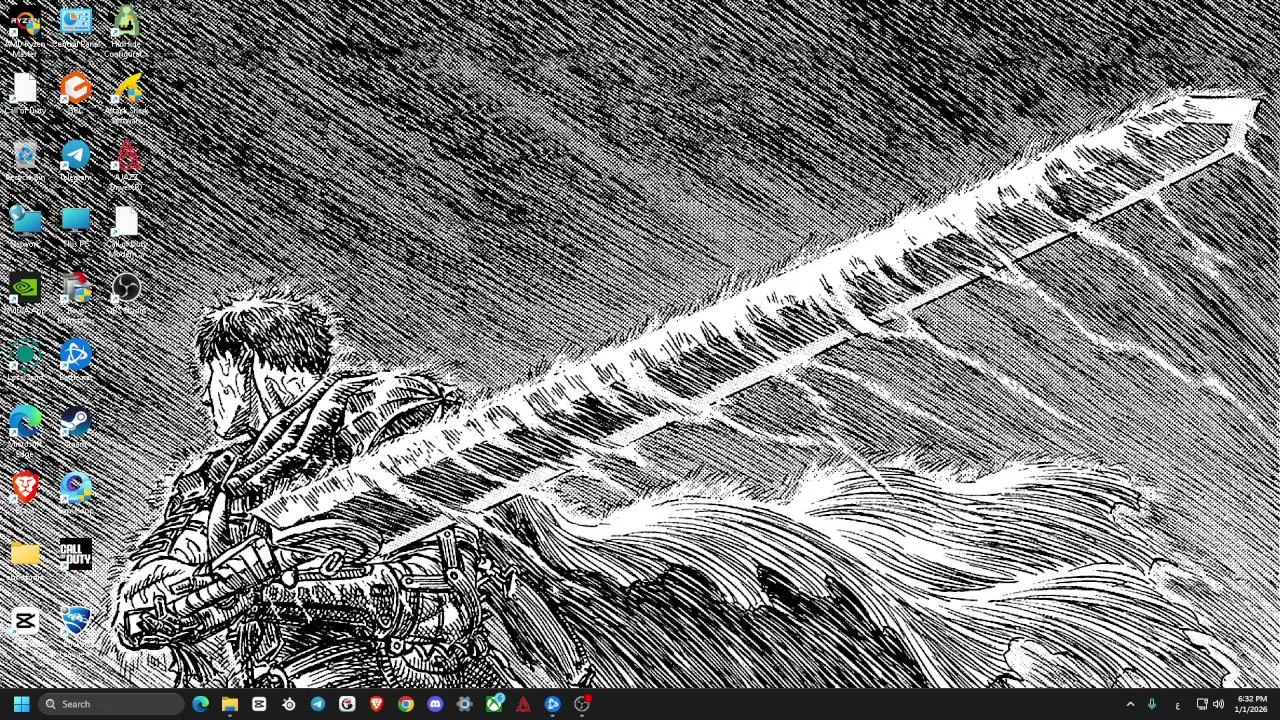Open network status tray icon
The image size is (1280, 720).
pos(1202,704)
